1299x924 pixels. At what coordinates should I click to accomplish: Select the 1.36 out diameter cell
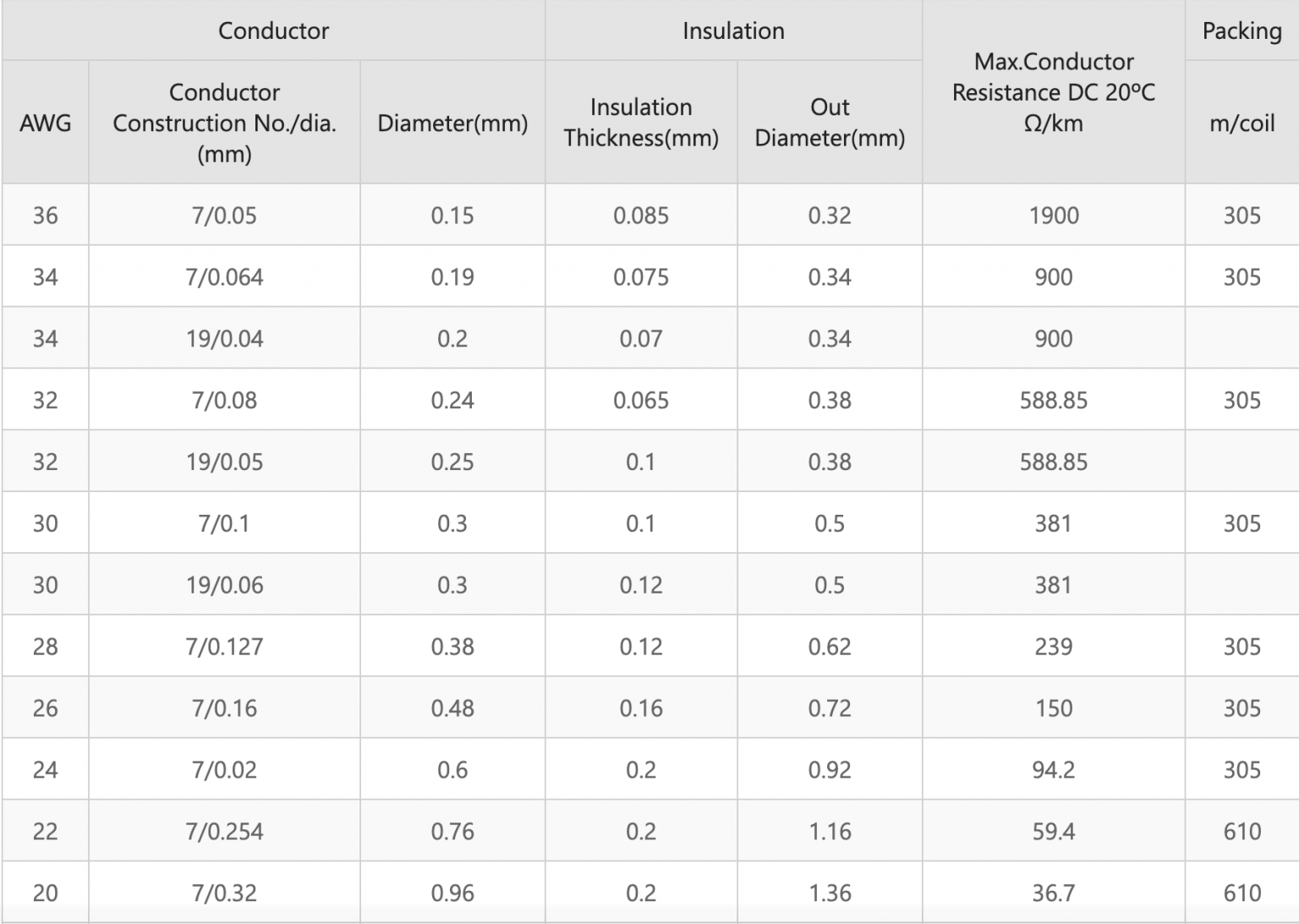830,893
